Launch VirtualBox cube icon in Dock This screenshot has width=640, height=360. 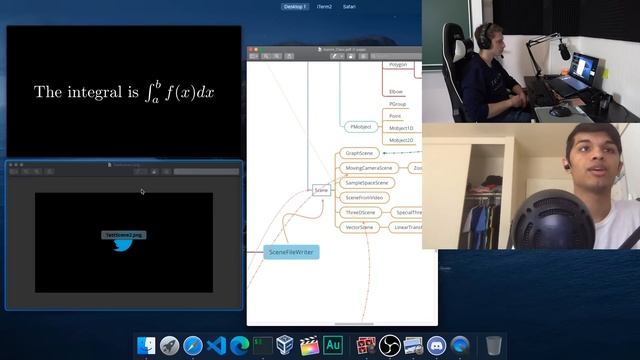pyautogui.click(x=285, y=345)
